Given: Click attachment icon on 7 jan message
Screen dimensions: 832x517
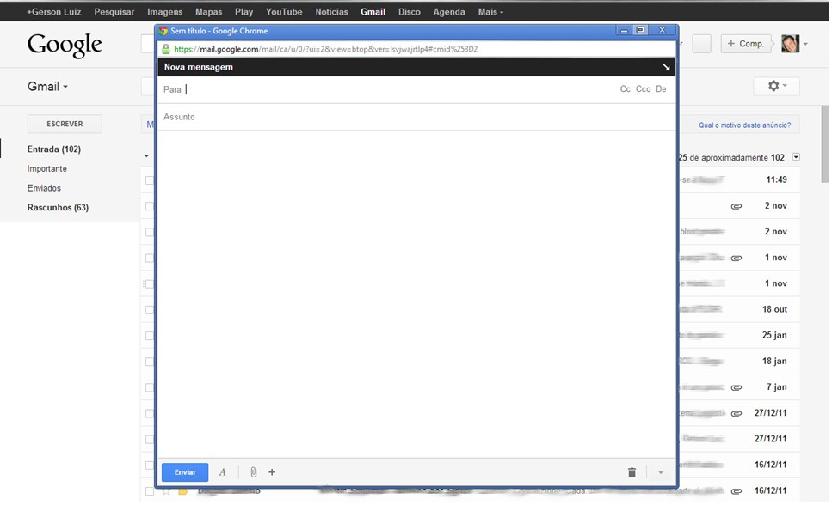Looking at the screenshot, I should [736, 387].
